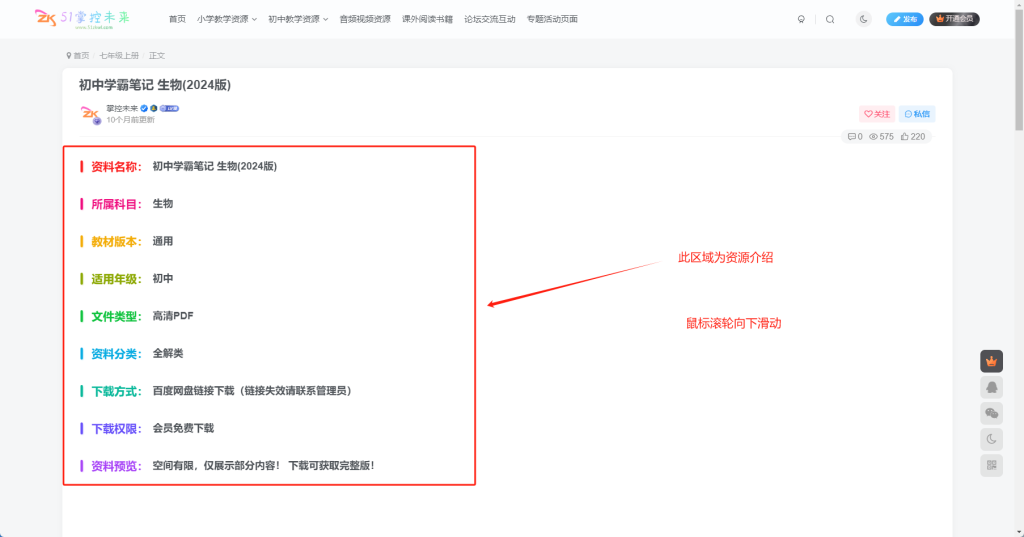This screenshot has height=537, width=1024.
Task: Click the 开通会员 membership button
Action: coord(954,19)
